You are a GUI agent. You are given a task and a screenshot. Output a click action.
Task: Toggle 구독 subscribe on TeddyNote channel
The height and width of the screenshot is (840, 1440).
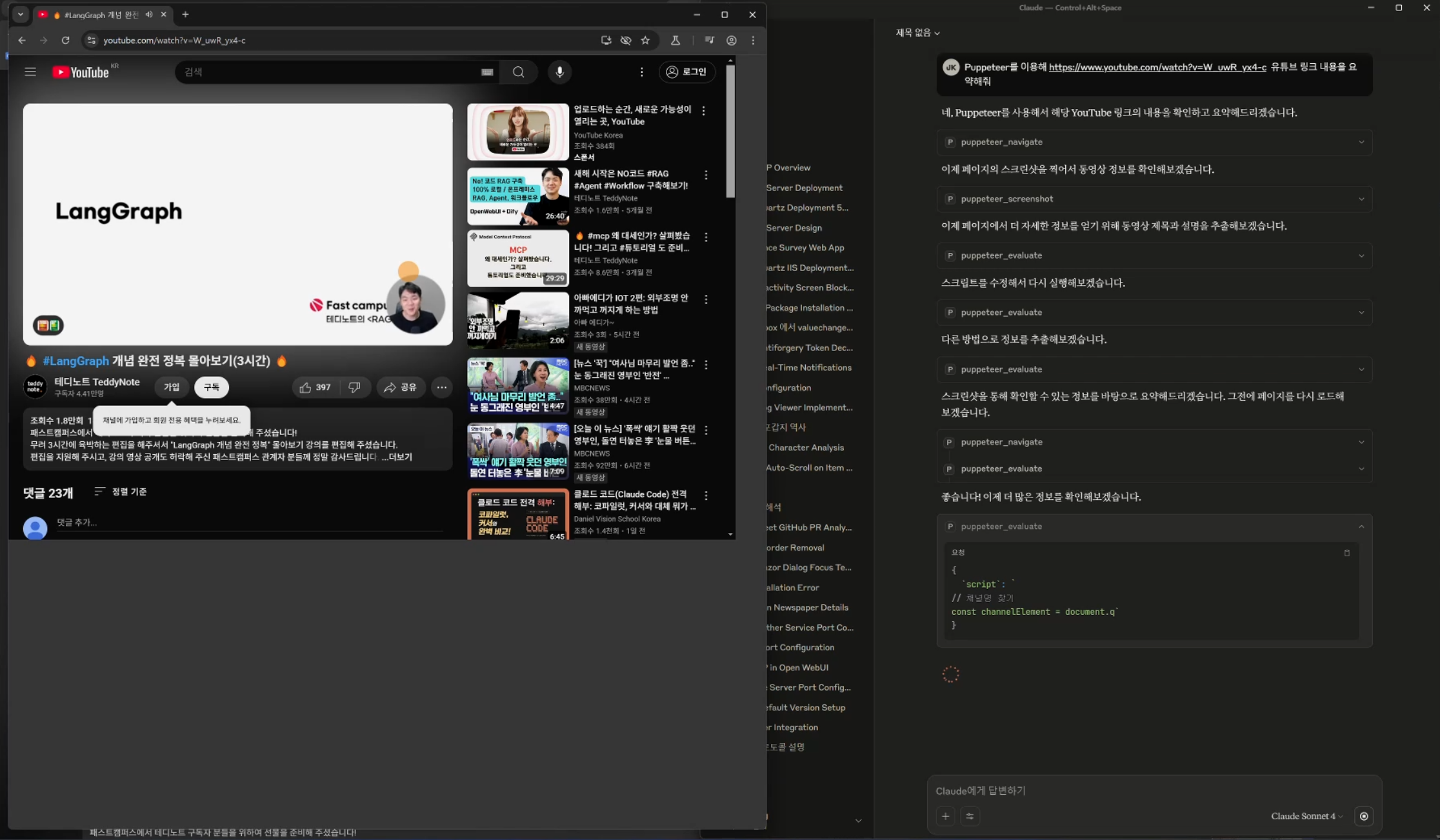click(212, 387)
